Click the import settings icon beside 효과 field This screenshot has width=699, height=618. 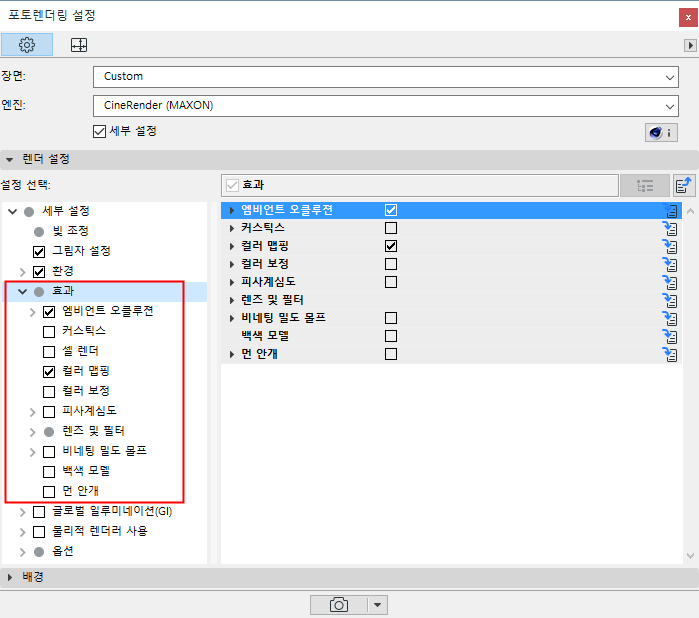coord(684,185)
